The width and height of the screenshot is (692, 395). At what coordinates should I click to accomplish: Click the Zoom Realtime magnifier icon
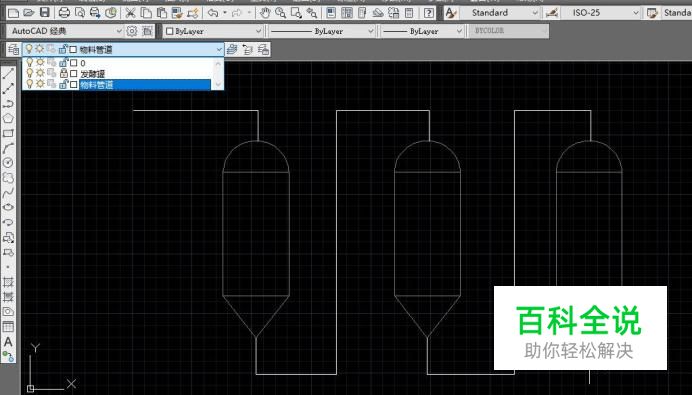point(280,13)
